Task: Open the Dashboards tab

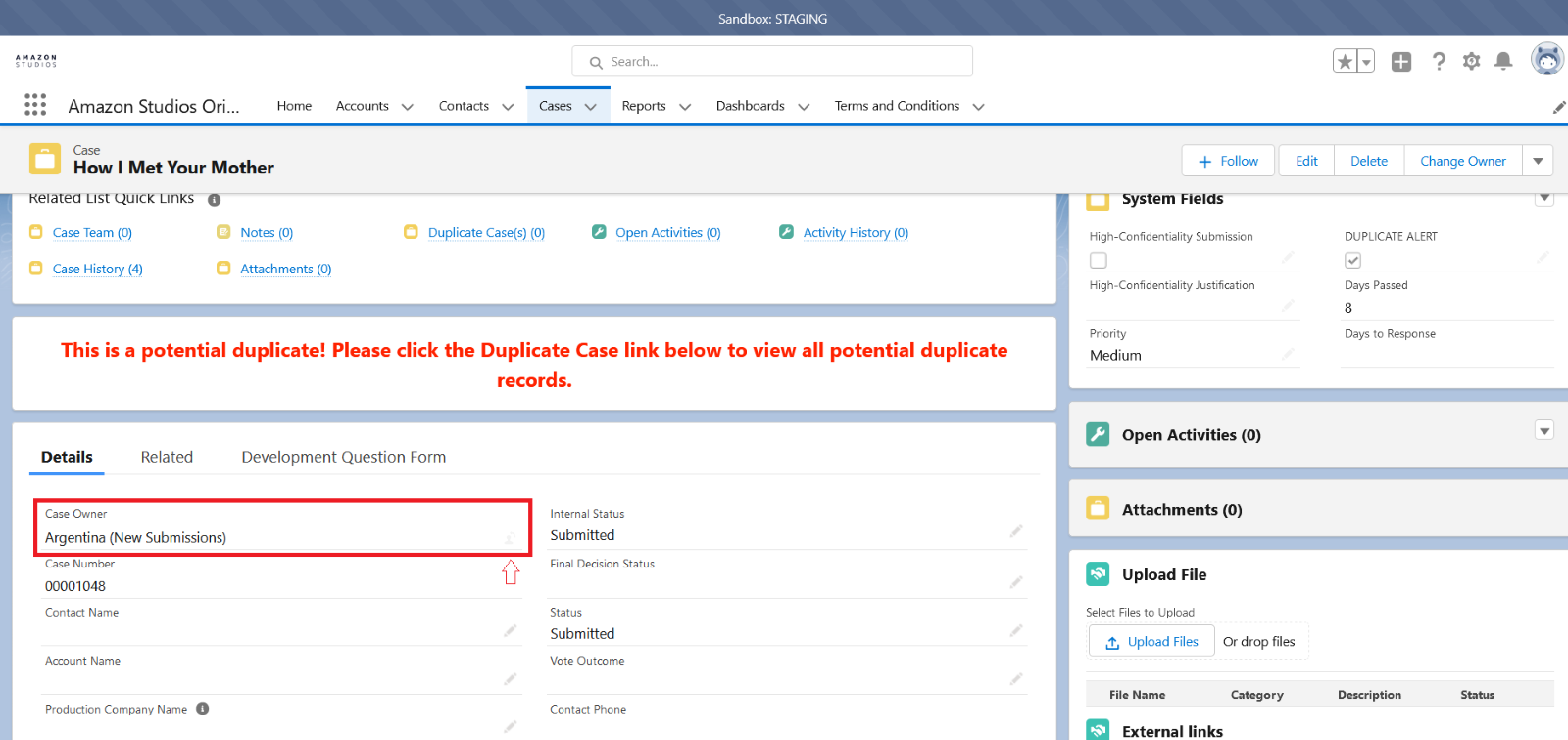Action: pos(751,106)
